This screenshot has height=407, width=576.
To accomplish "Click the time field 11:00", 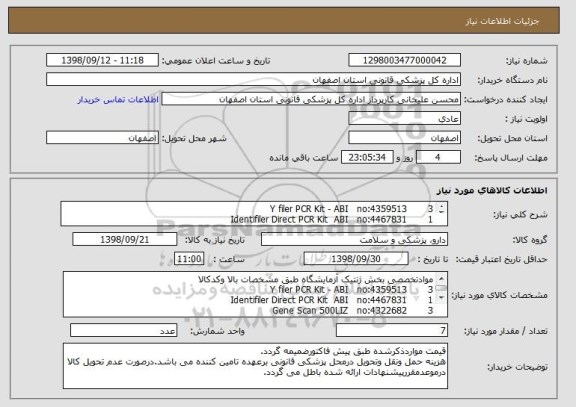I will pyautogui.click(x=189, y=259).
